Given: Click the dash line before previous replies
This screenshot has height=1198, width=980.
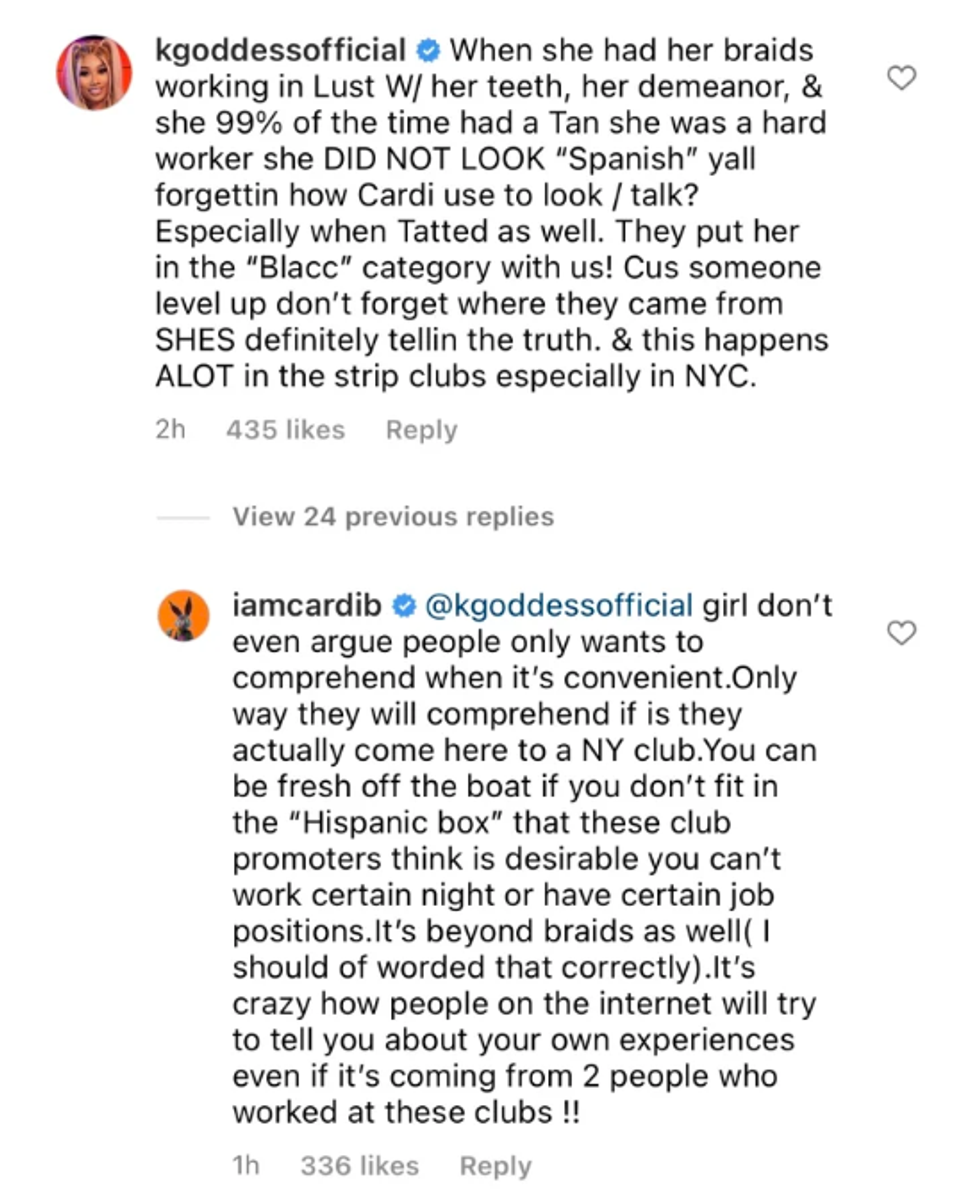Looking at the screenshot, I should click(183, 517).
